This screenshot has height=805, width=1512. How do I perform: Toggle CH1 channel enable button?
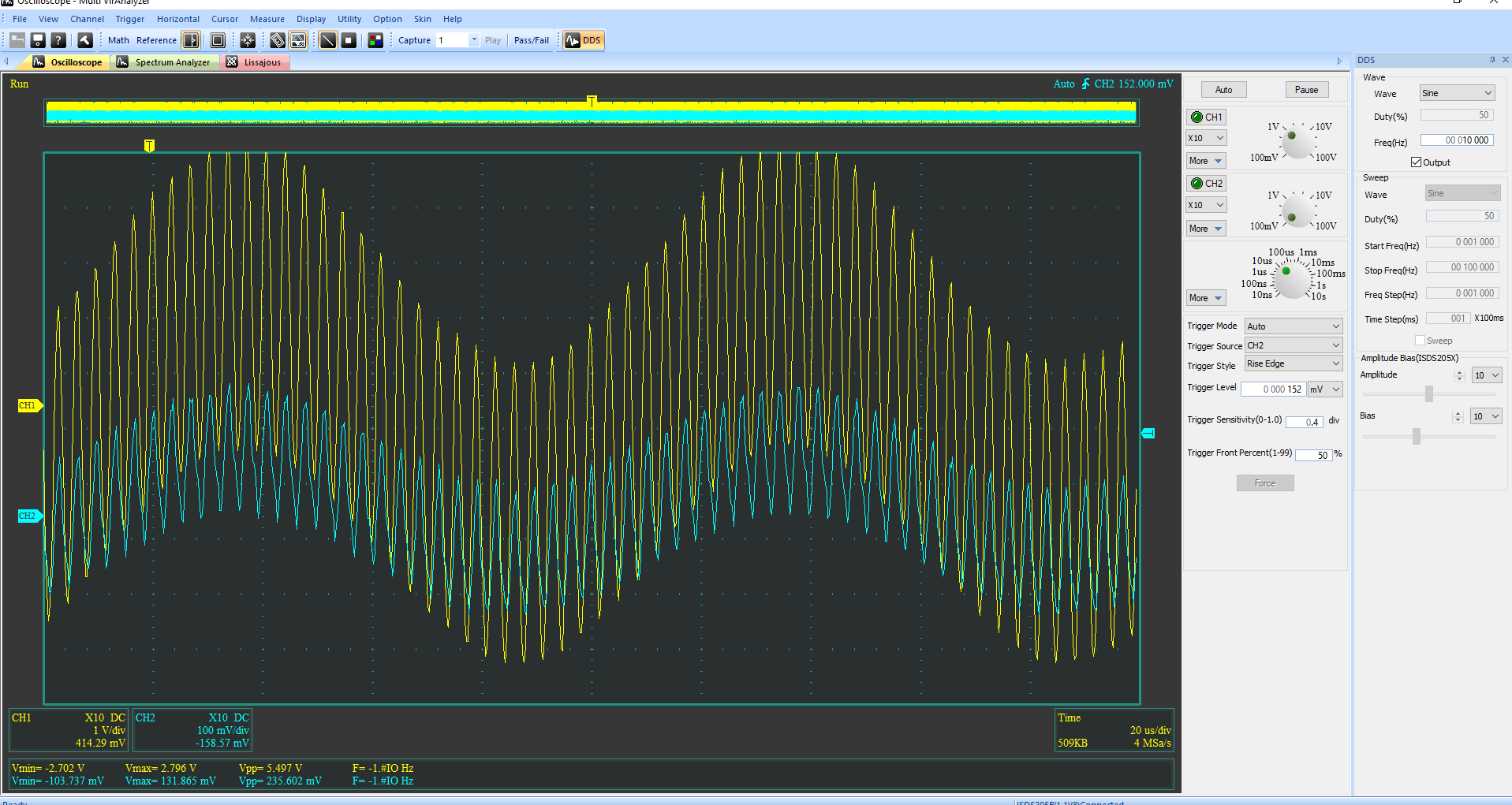click(1206, 117)
